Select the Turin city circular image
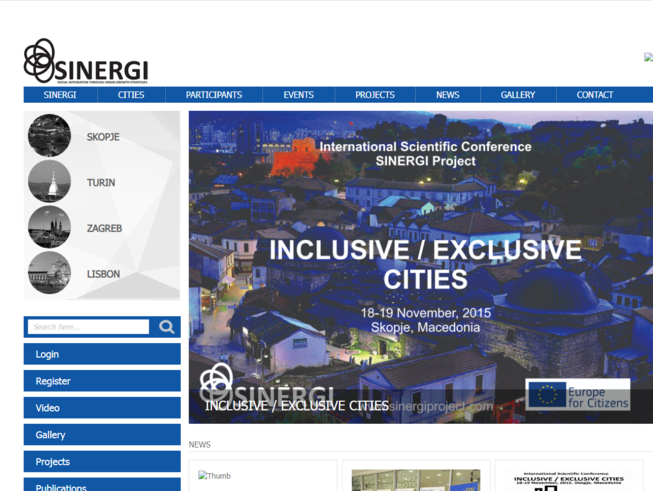Image resolution: width=653 pixels, height=491 pixels. click(x=49, y=182)
